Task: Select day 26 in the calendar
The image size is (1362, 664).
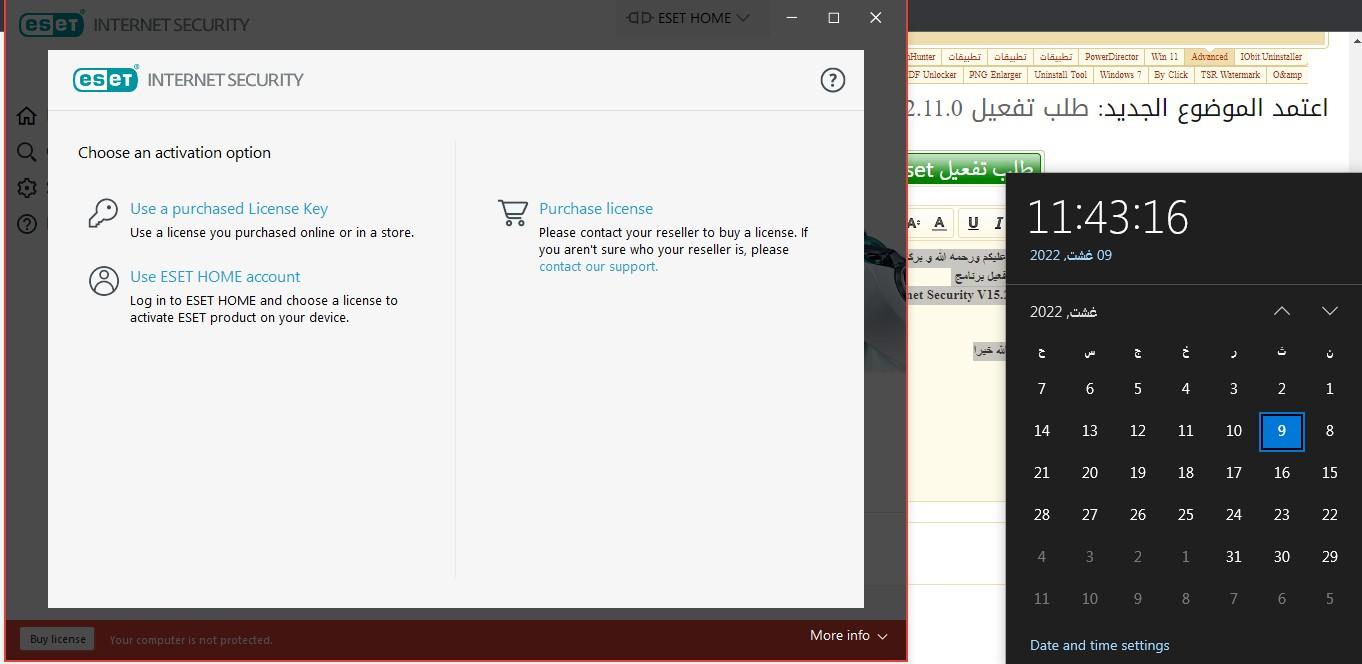Action: [x=1138, y=515]
